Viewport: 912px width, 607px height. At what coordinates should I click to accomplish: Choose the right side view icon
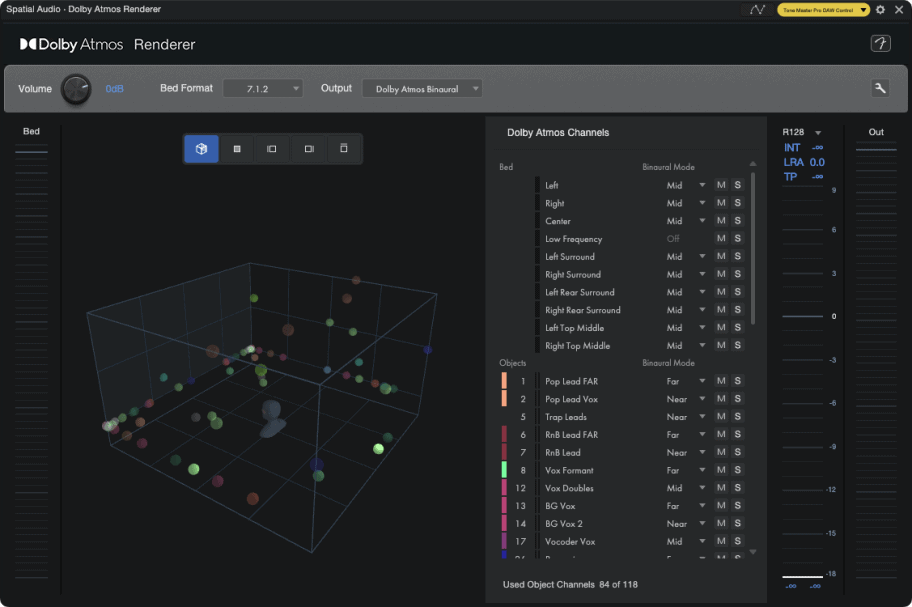pyautogui.click(x=309, y=149)
